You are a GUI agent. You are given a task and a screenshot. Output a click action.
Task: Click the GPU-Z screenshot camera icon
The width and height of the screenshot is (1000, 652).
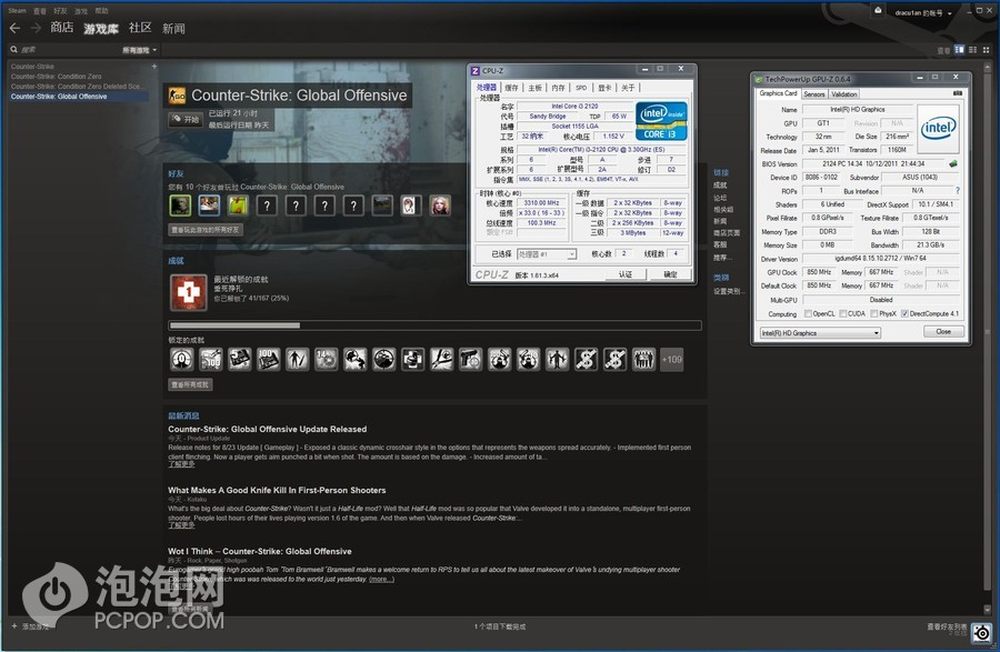(957, 94)
